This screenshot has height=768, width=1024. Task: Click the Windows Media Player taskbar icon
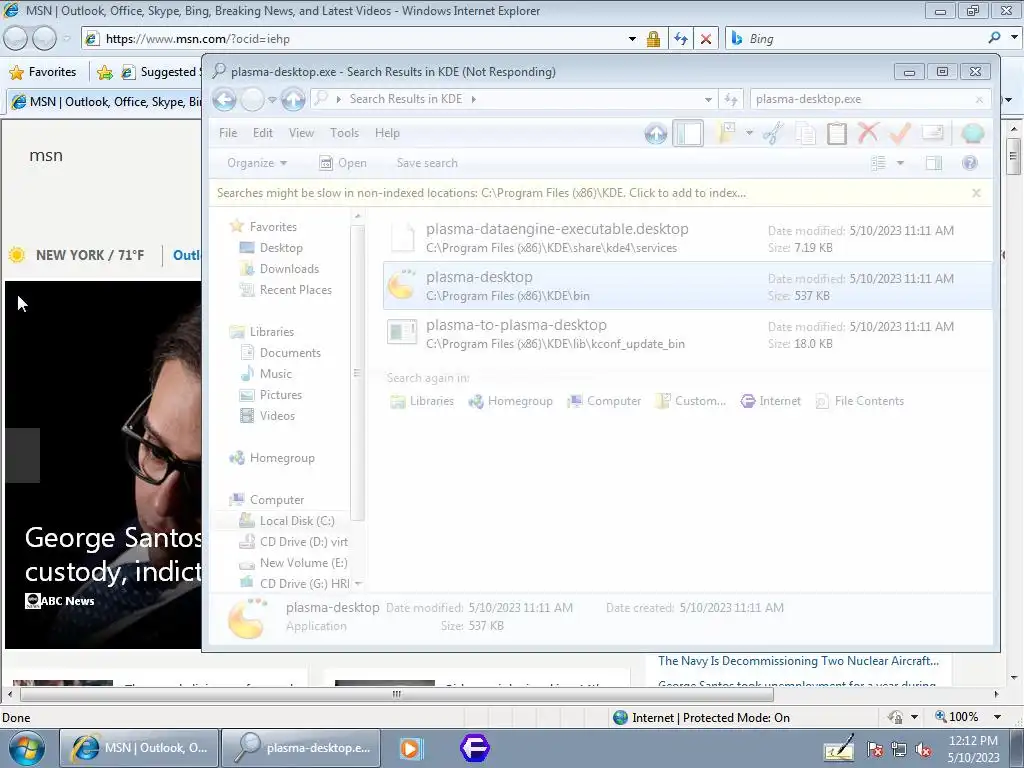tap(411, 748)
